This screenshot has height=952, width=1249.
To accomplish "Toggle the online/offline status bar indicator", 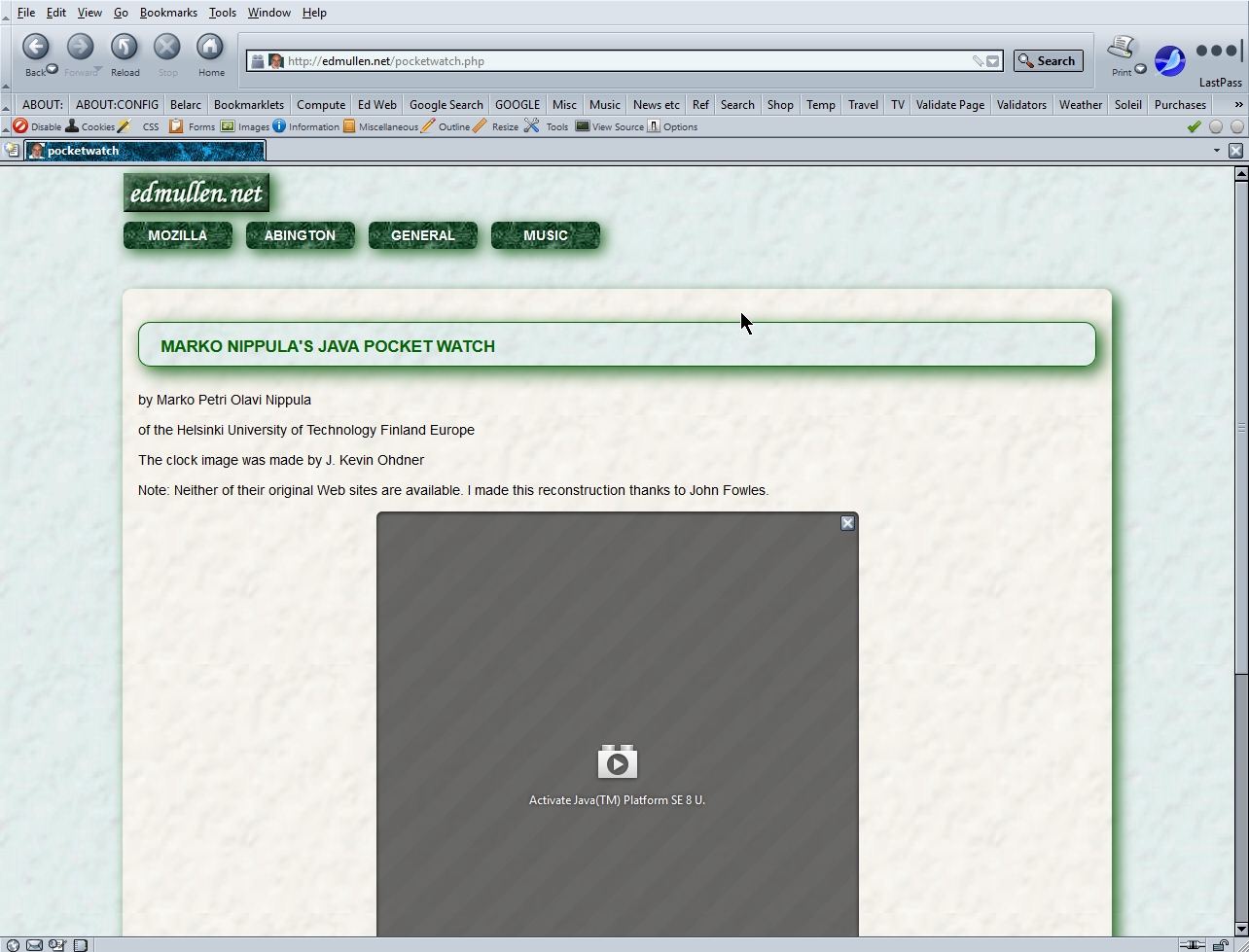I will click(x=1192, y=944).
